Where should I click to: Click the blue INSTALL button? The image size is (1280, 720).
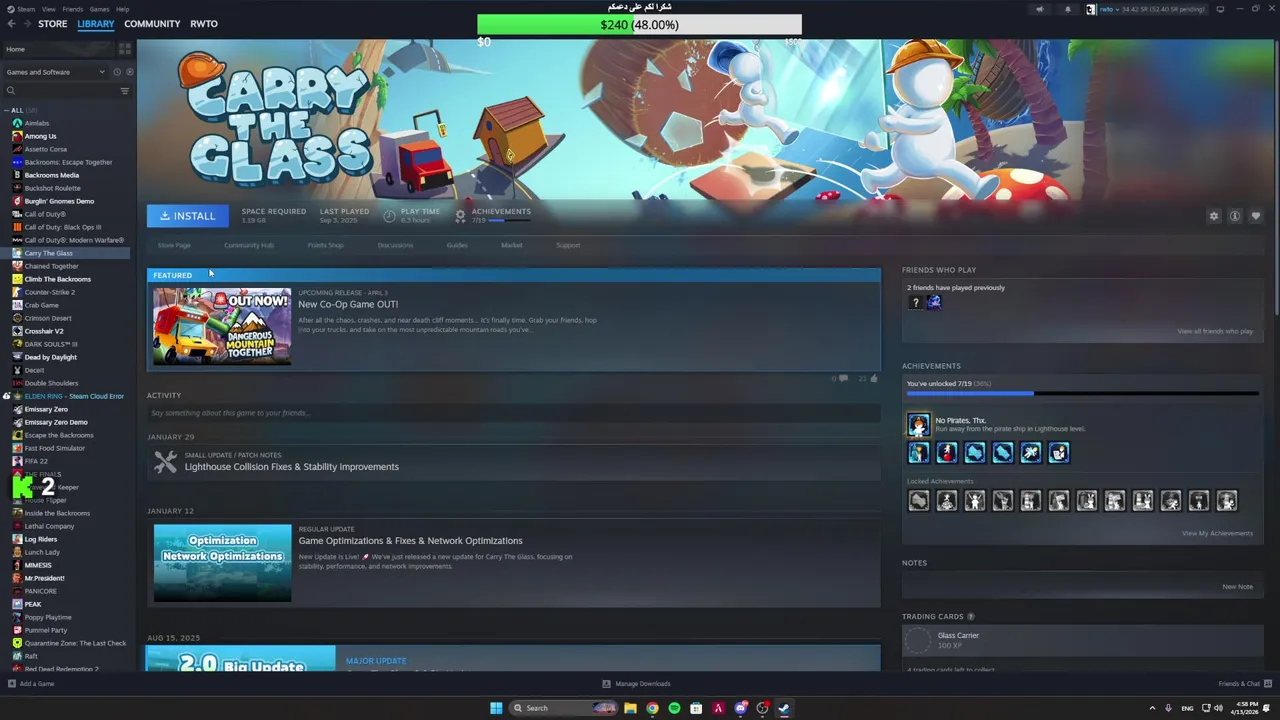[x=188, y=216]
